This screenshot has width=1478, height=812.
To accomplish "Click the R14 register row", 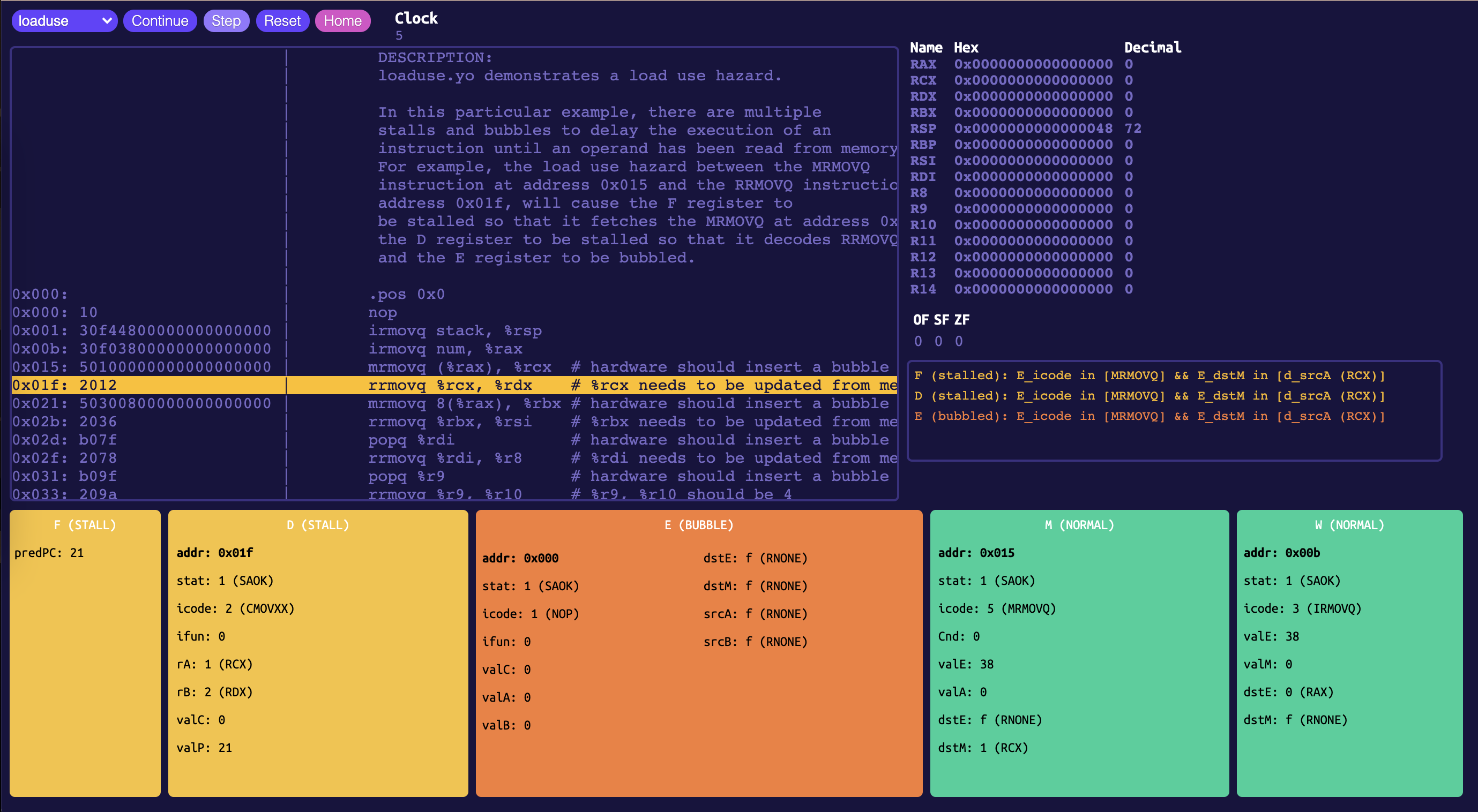I will (x=1021, y=289).
